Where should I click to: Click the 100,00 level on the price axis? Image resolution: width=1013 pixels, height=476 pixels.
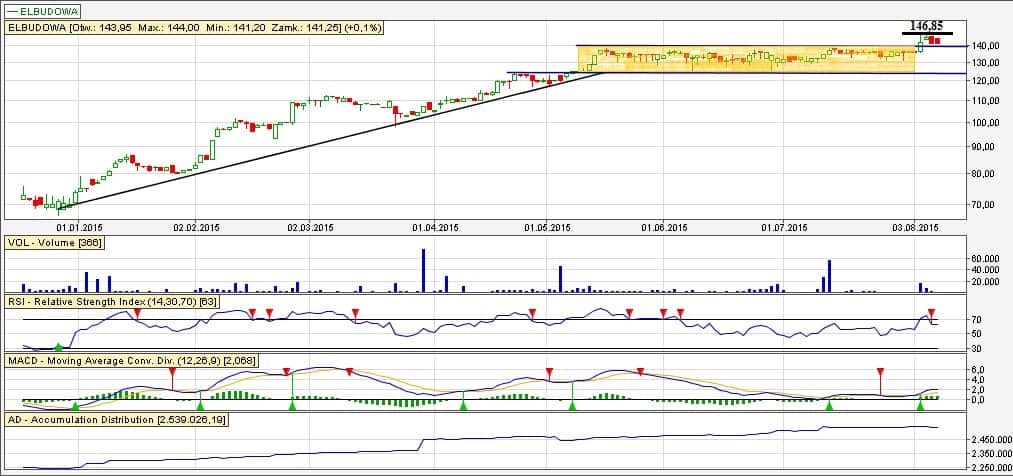click(986, 122)
